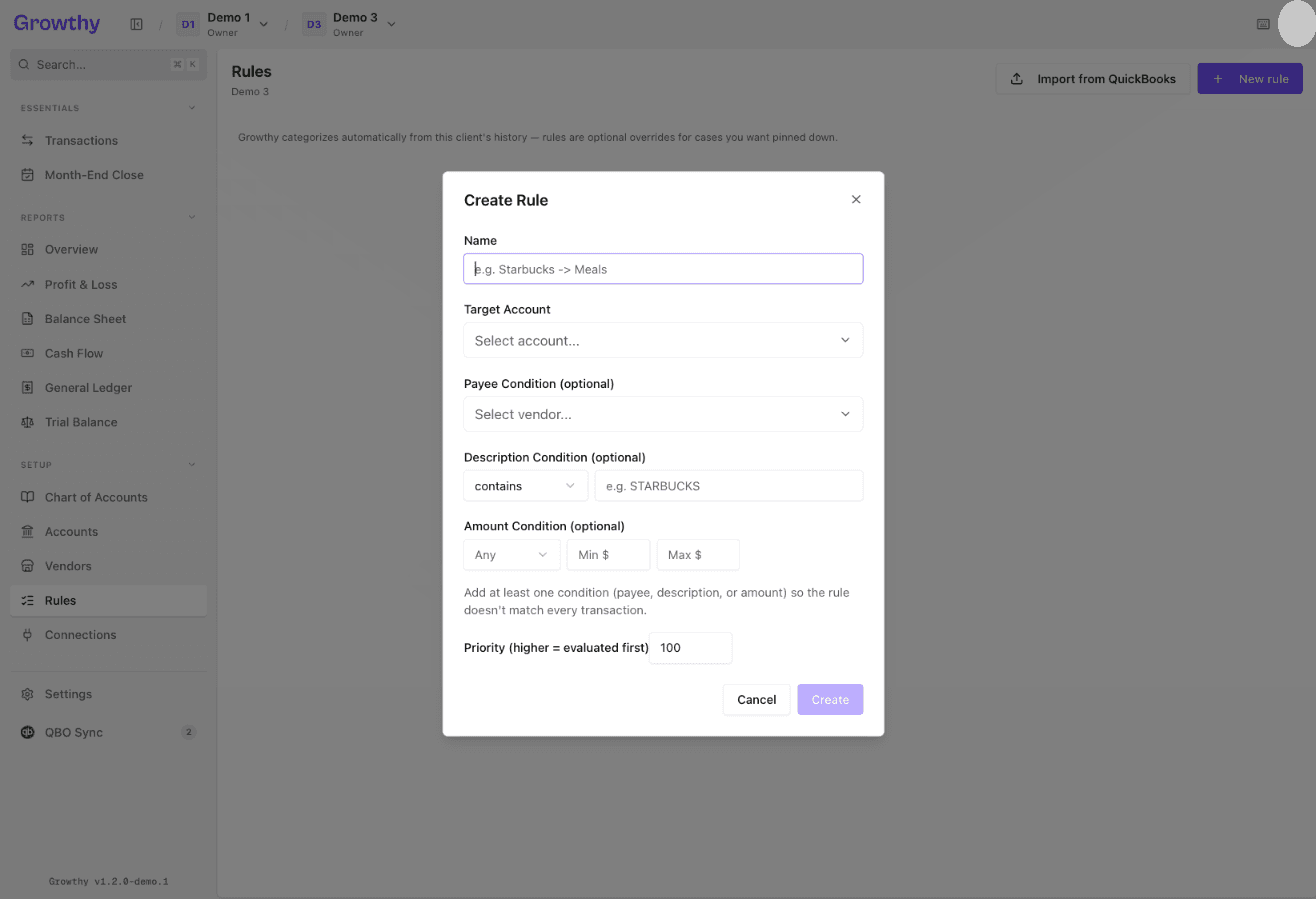This screenshot has width=1316, height=899.
Task: Click the Connections plug icon
Action: click(28, 635)
